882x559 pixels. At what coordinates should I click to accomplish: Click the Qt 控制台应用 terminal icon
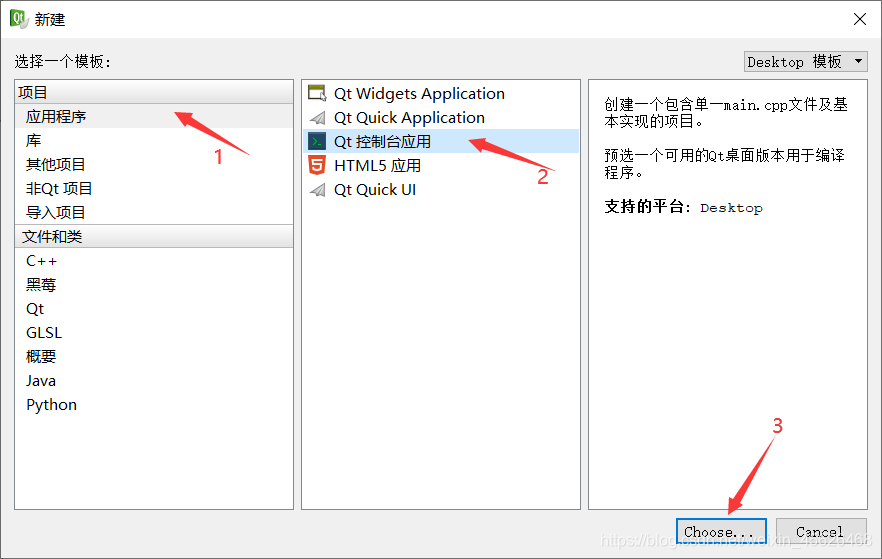[x=317, y=142]
